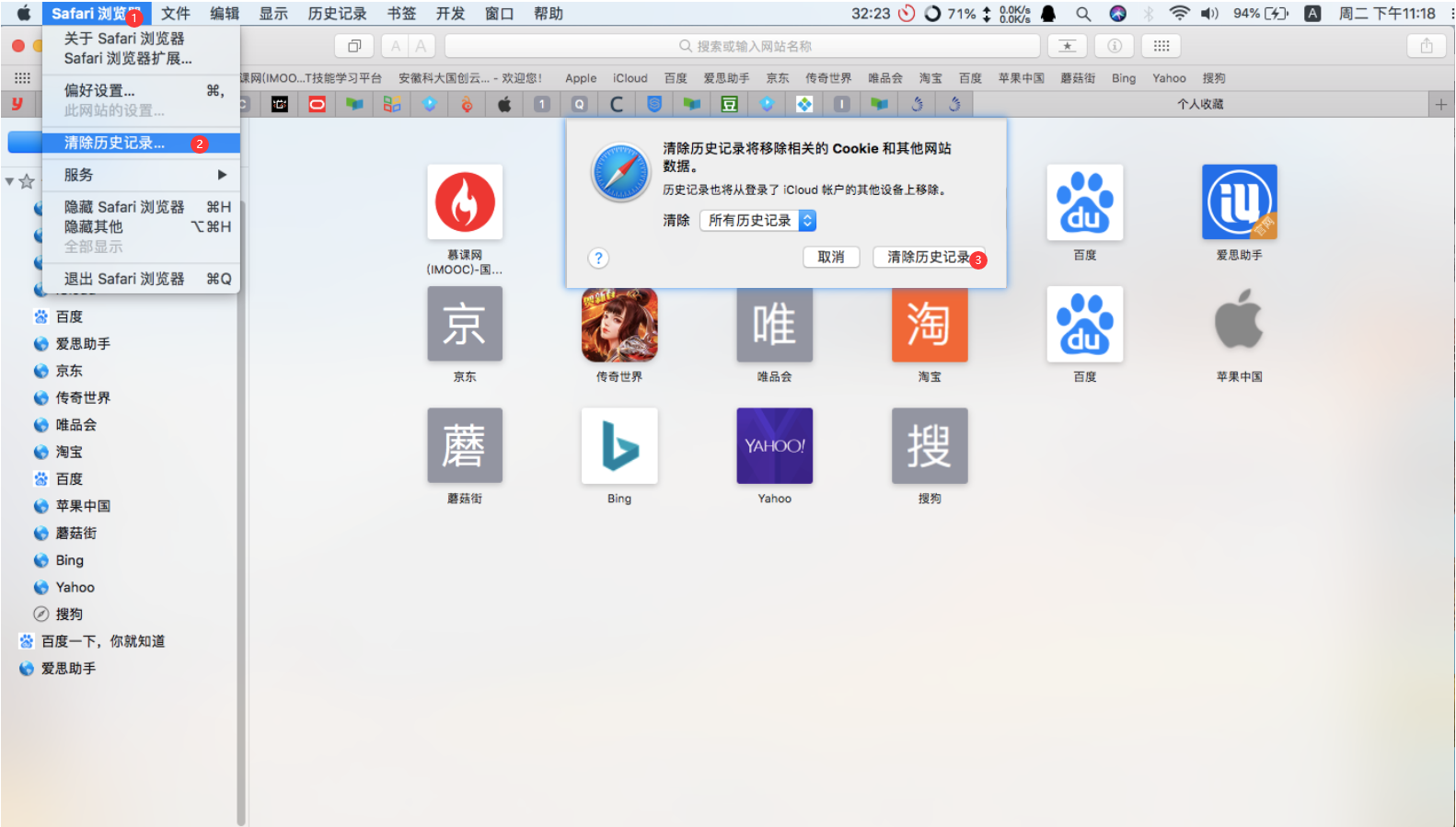Select Bing in the bookmarks sidebar
Viewport: 1456px width, 827px height.
click(x=69, y=560)
